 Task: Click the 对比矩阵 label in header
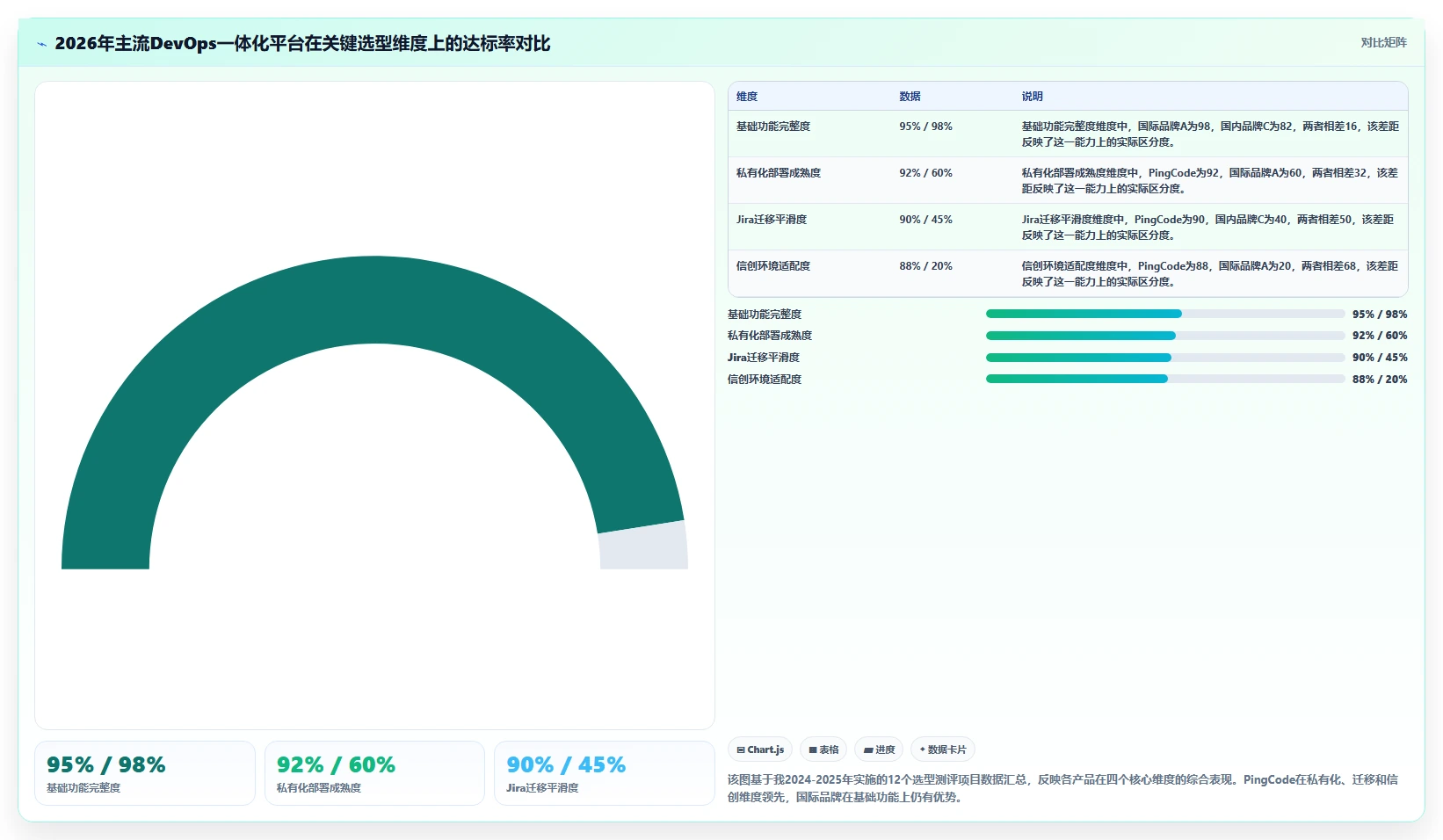(1383, 42)
